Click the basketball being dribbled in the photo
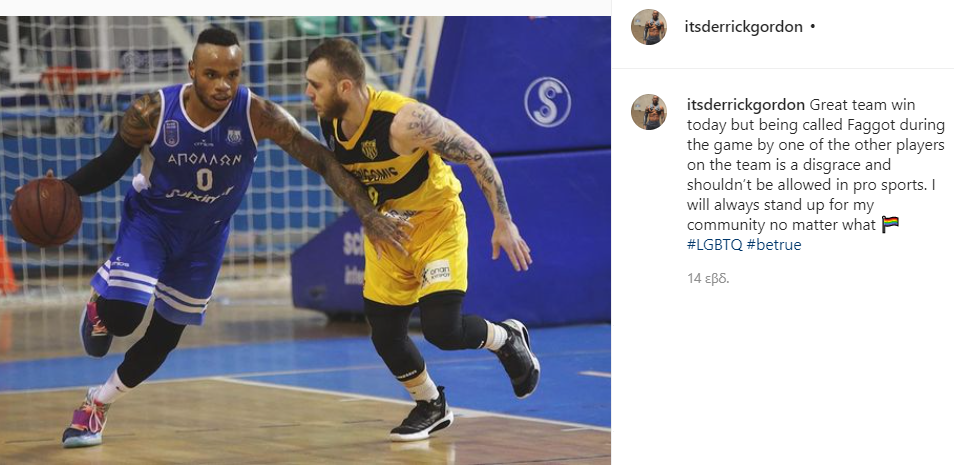 point(46,212)
